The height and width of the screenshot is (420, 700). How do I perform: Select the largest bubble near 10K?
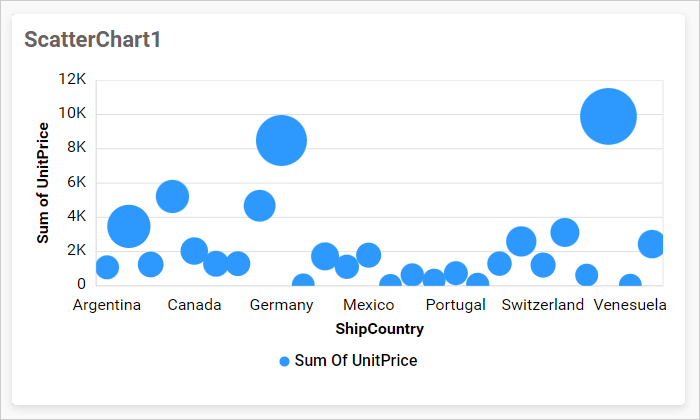(608, 116)
